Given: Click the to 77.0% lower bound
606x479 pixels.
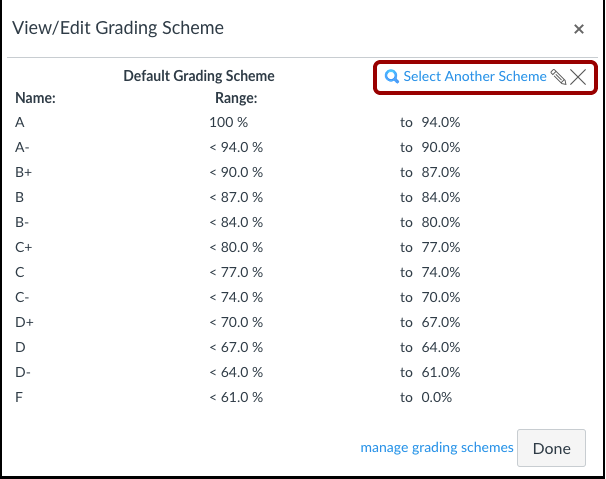Looking at the screenshot, I should pyautogui.click(x=430, y=247).
